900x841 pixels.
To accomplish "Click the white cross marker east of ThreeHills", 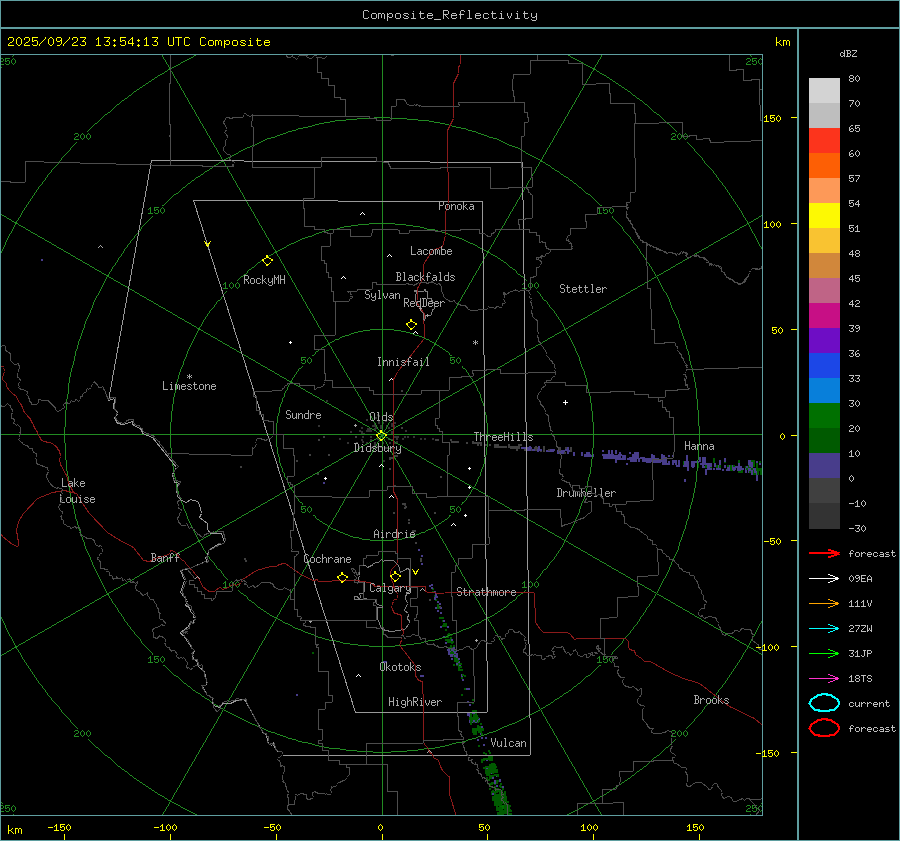I will coord(565,402).
